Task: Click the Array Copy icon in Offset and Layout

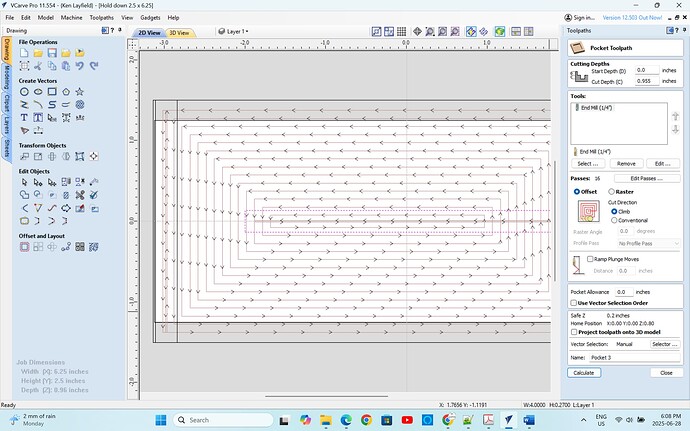Action: pyautogui.click(x=38, y=247)
